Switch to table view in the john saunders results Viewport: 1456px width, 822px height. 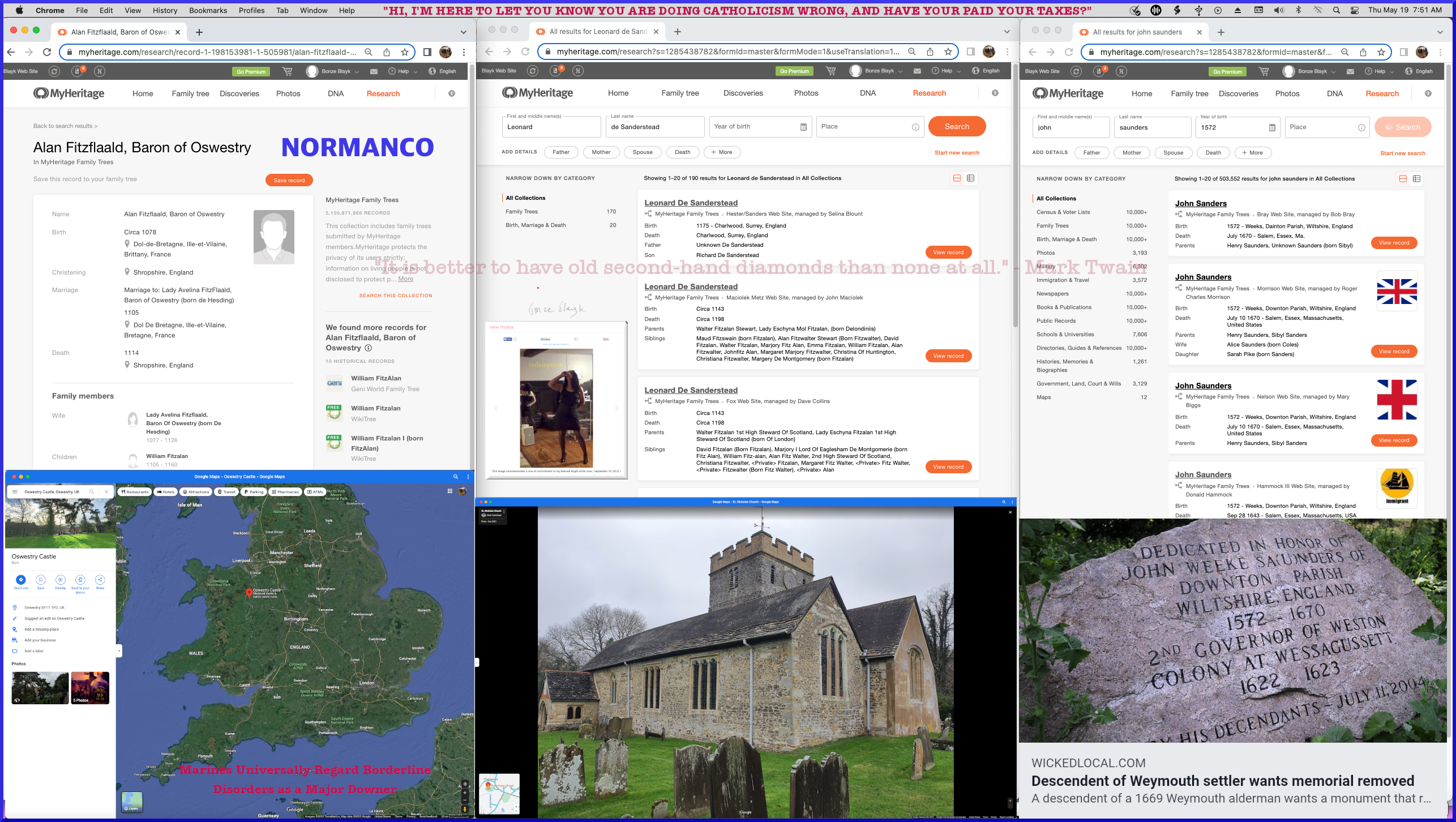1416,179
